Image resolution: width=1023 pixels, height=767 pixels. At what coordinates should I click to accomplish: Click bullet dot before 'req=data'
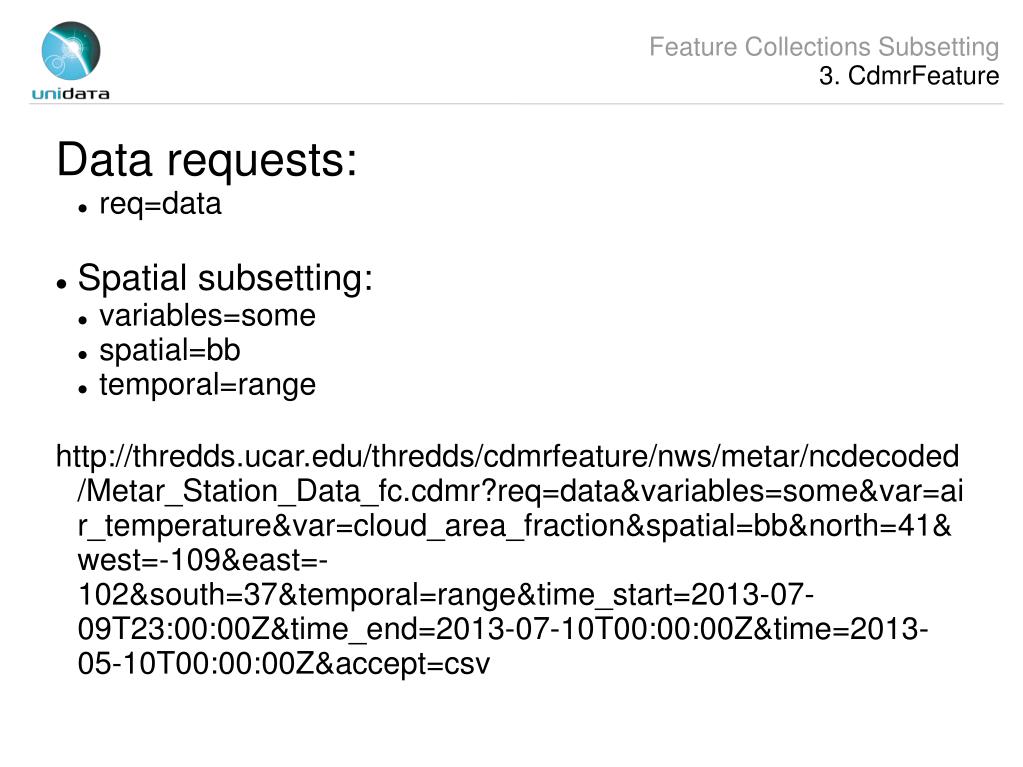[x=82, y=209]
